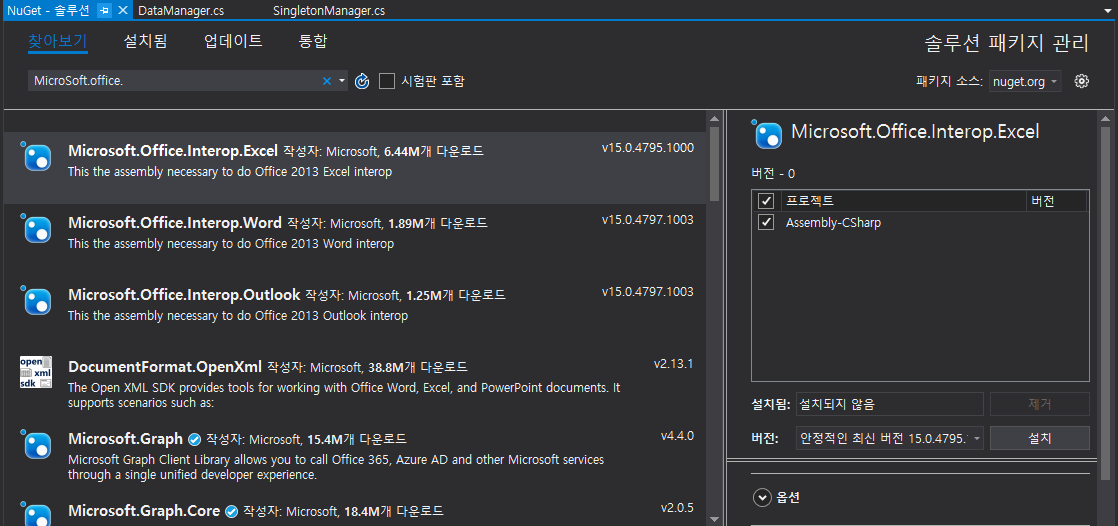The height and width of the screenshot is (526, 1118).
Task: Click Microsoft.Office.Interop.Word package icon
Action: pyautogui.click(x=37, y=229)
